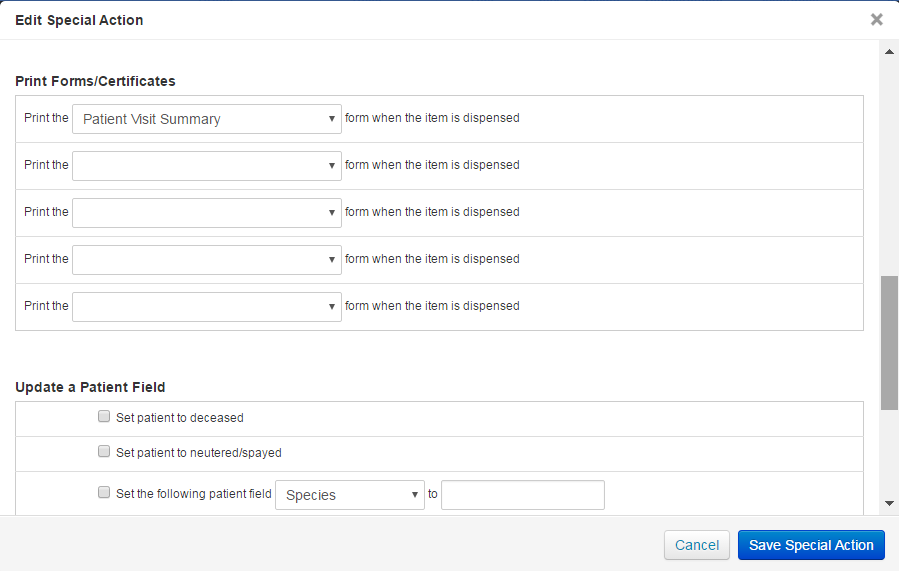
Task: Expand the fourth Print the form dropdown
Action: point(207,260)
